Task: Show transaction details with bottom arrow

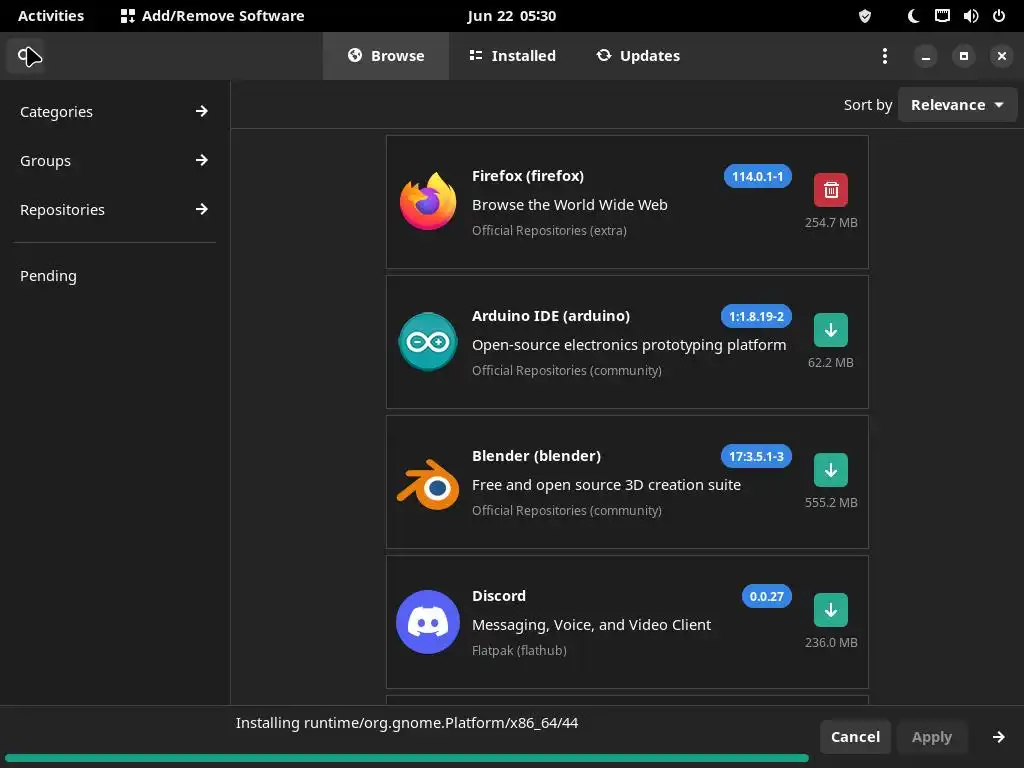Action: pyautogui.click(x=999, y=737)
